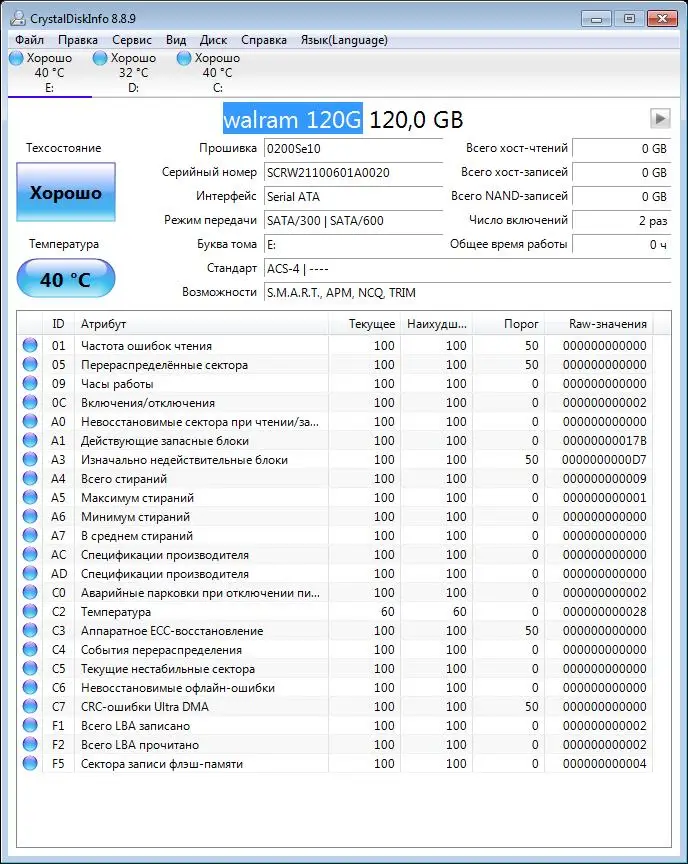Click status orb for attribute C3
688x864 pixels.
[30, 630]
